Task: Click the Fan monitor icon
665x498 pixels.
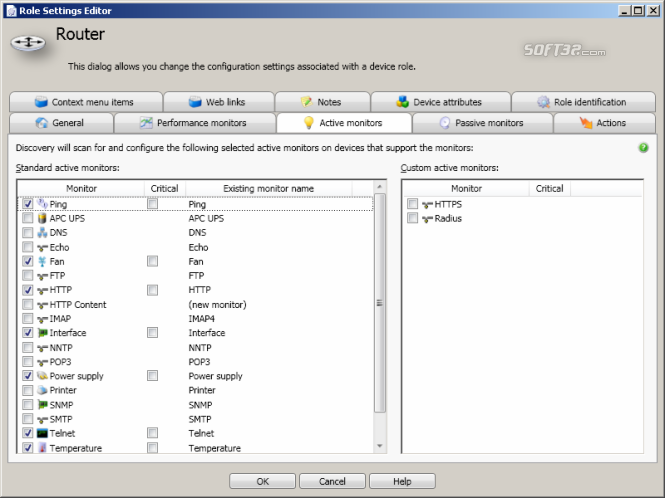Action: pyautogui.click(x=42, y=261)
